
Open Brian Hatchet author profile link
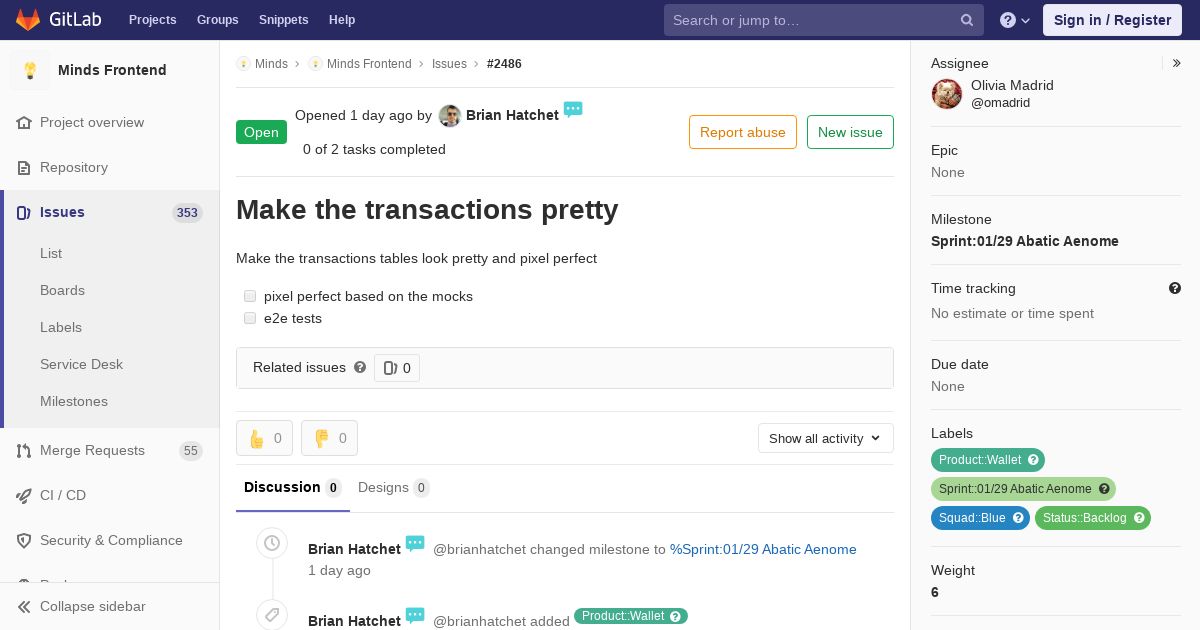pos(512,115)
